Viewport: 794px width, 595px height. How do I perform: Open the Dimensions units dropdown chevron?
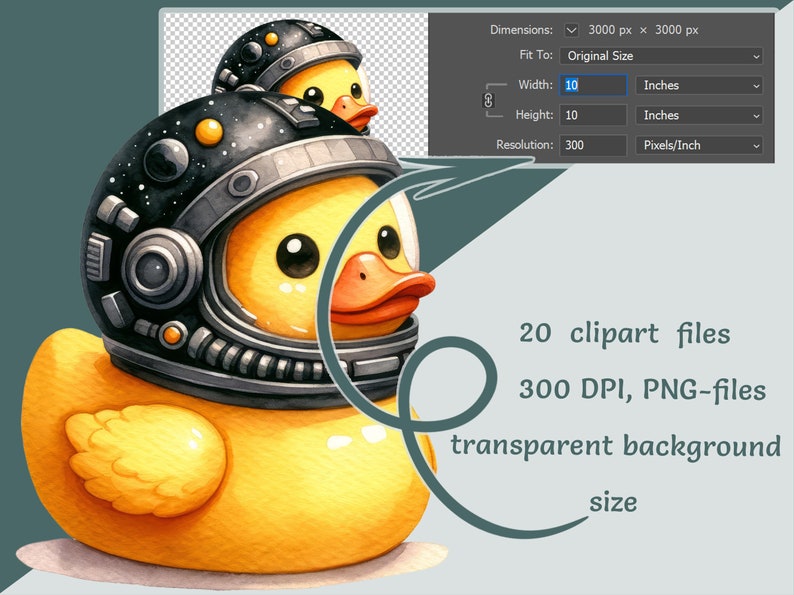point(571,30)
